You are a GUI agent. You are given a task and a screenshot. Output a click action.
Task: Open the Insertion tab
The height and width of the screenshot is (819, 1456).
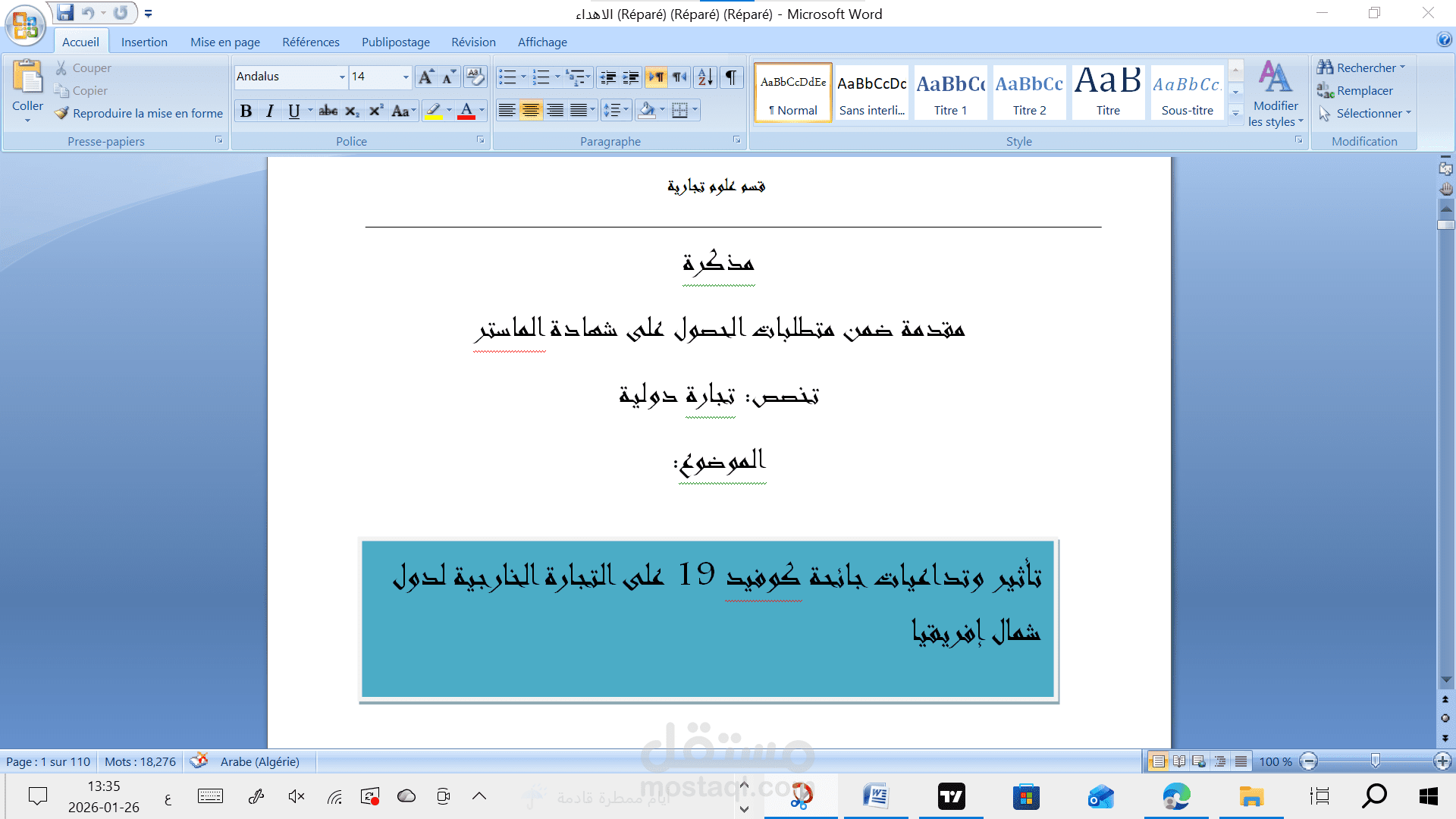pyautogui.click(x=144, y=42)
